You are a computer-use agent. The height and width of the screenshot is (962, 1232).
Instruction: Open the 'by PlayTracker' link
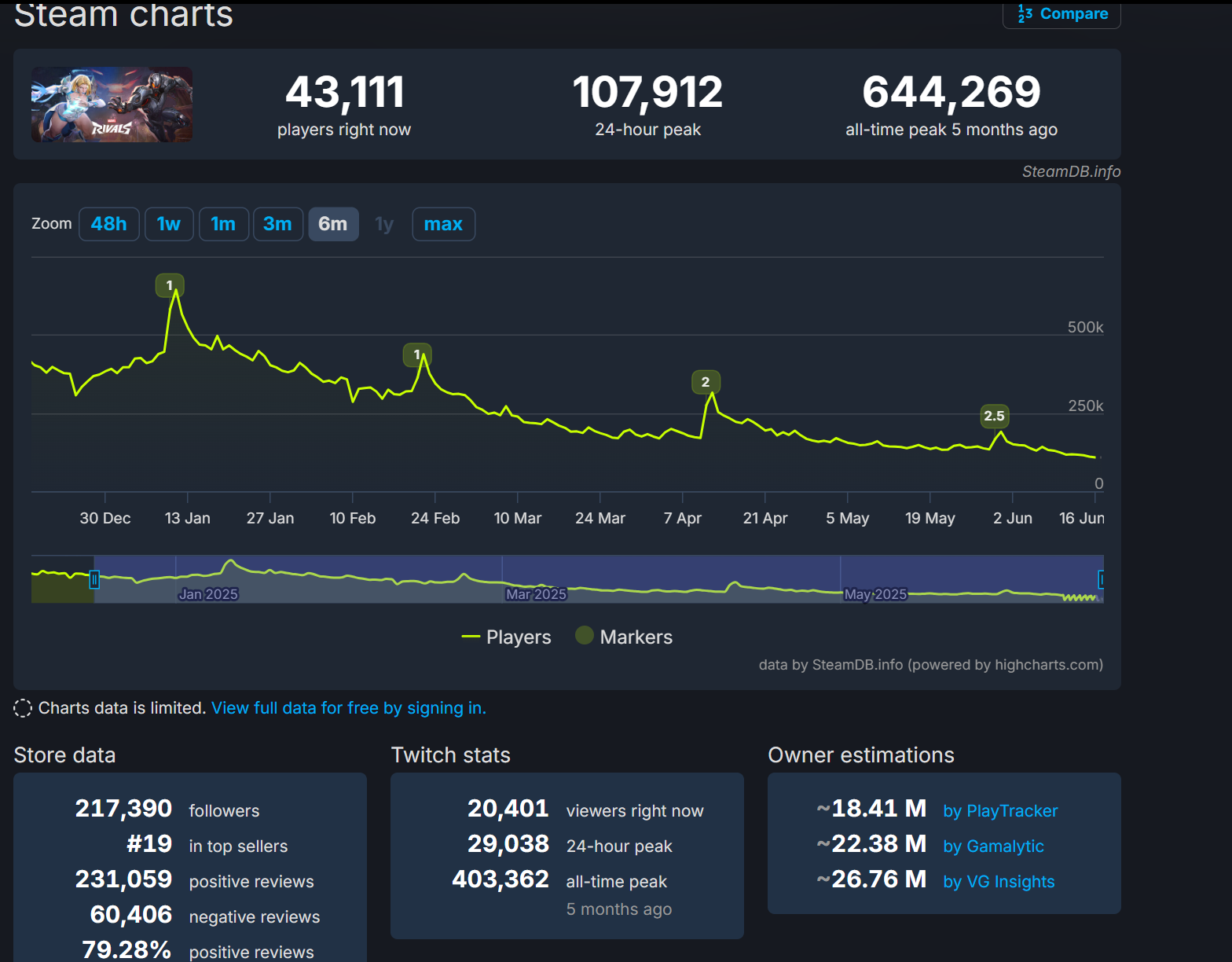1000,811
